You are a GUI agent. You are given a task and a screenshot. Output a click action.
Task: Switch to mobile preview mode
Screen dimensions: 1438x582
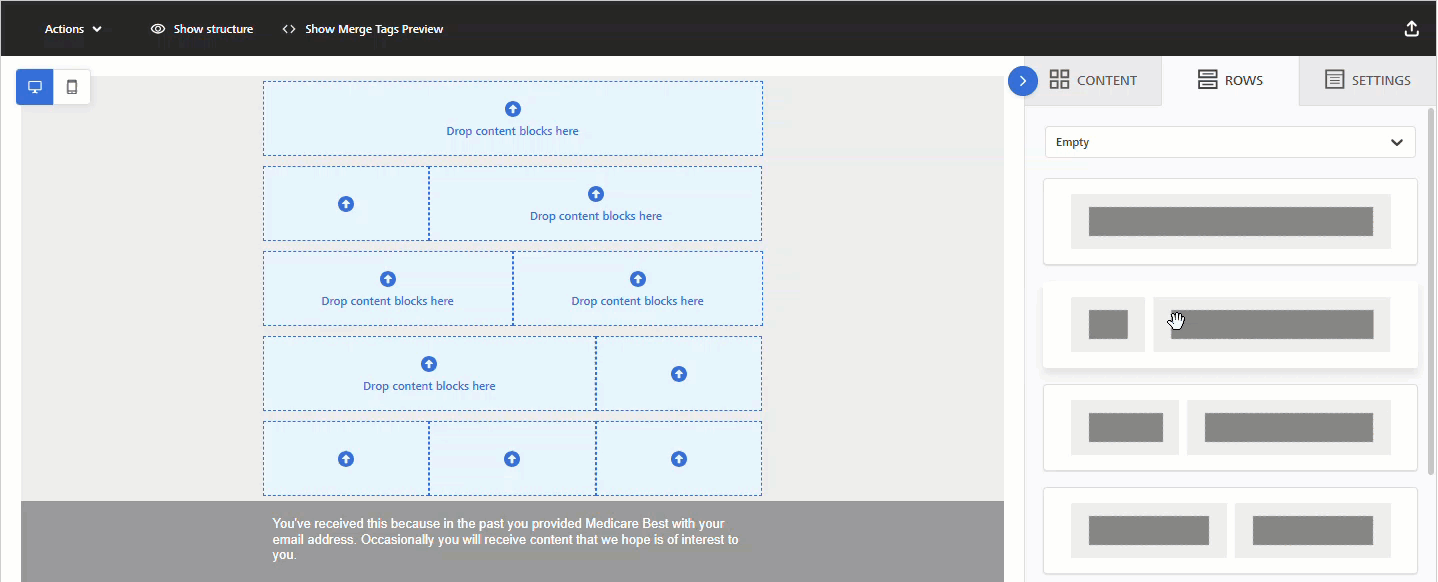pyautogui.click(x=71, y=87)
